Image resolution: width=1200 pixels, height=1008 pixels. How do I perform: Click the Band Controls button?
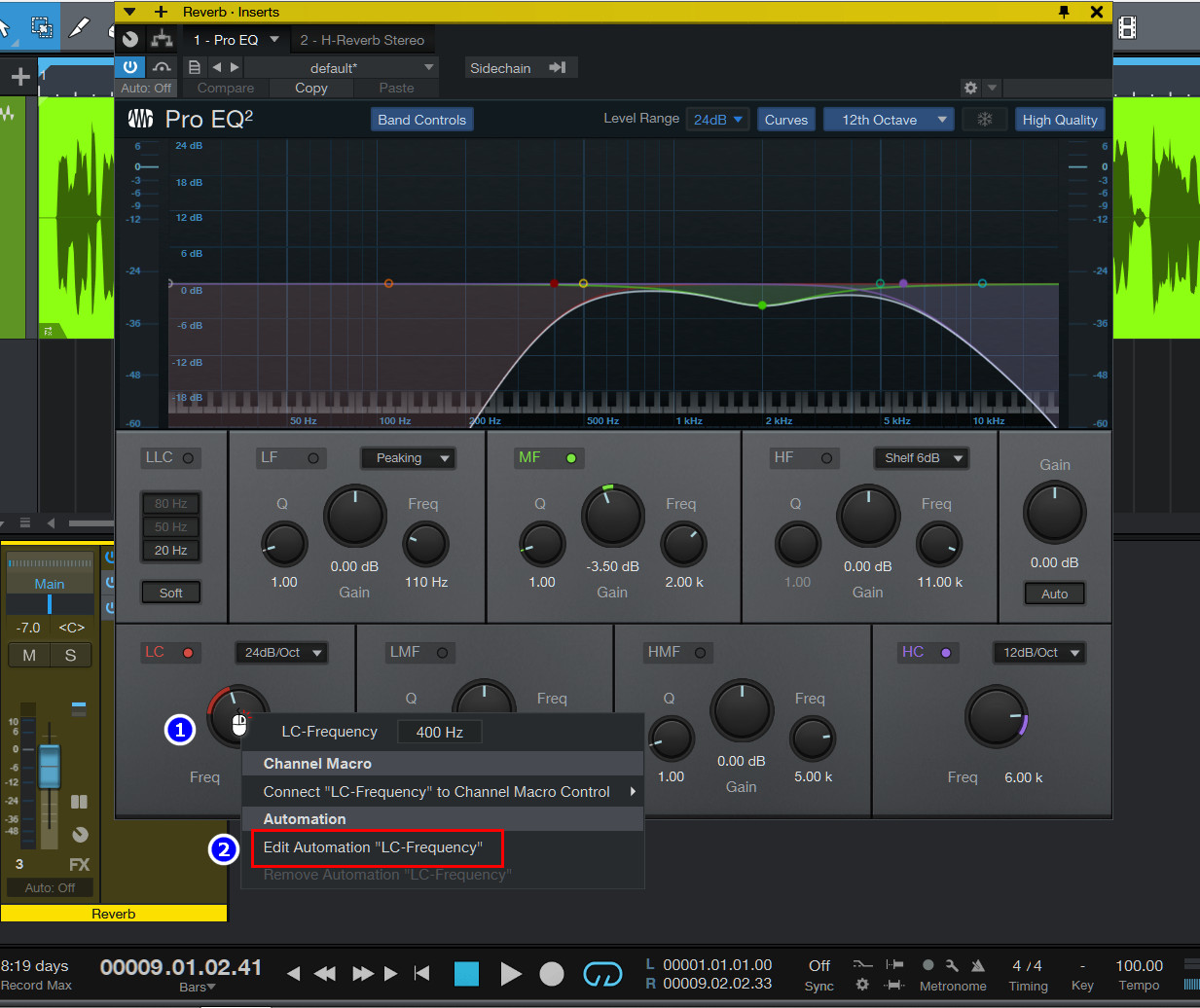point(421,119)
